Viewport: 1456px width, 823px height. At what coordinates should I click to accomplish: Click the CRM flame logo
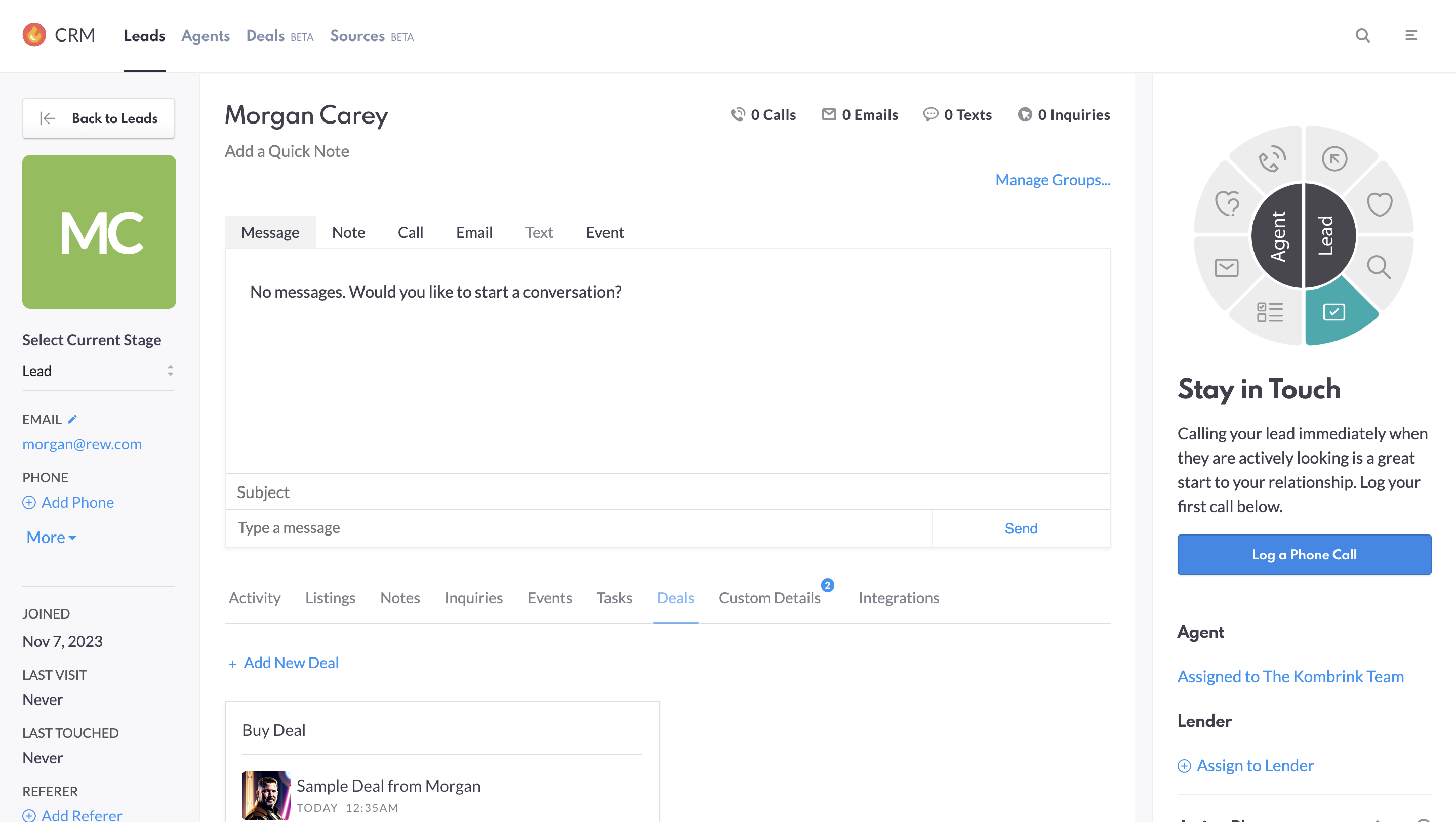34,35
